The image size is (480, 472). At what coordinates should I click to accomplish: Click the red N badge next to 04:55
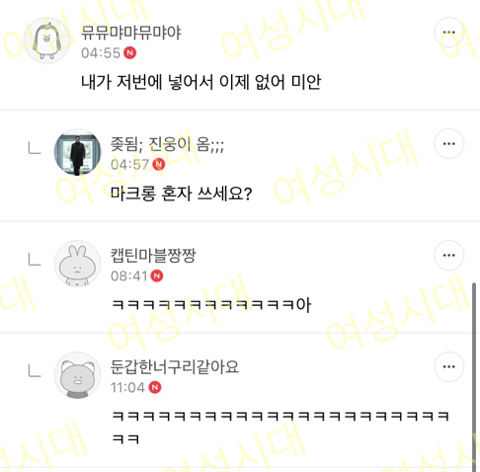130,53
